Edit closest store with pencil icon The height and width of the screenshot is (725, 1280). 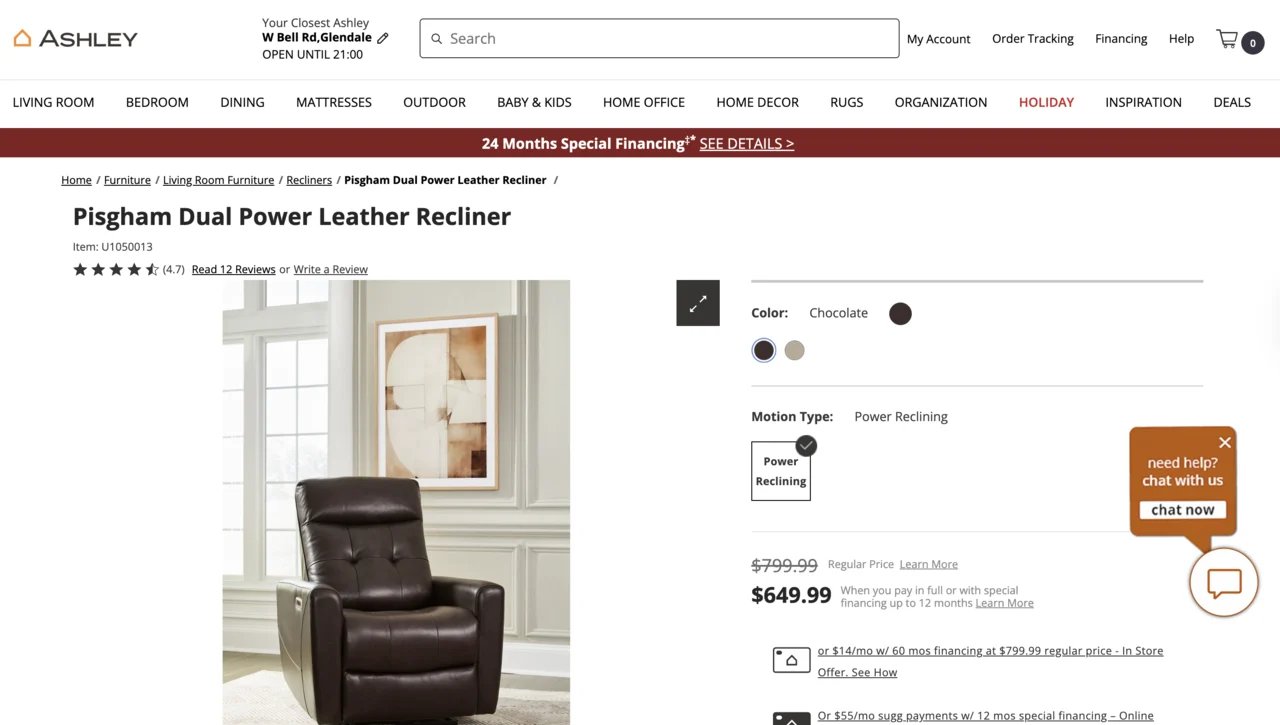[x=383, y=38]
